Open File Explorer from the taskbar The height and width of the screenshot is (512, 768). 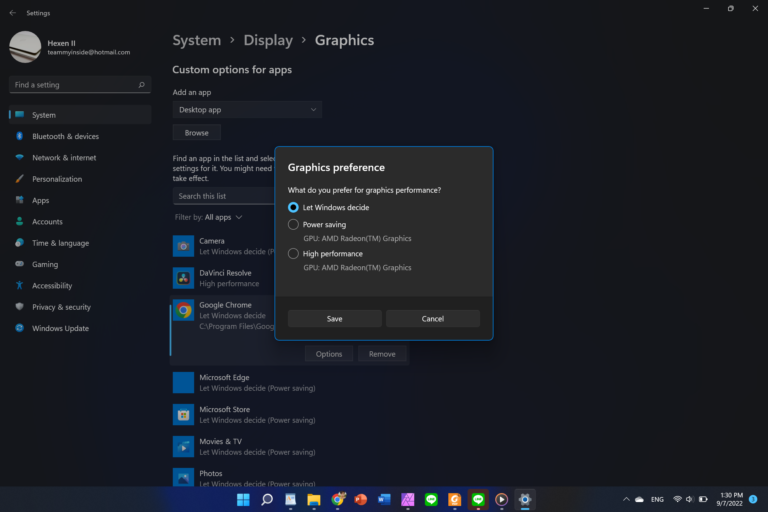pyautogui.click(x=314, y=499)
